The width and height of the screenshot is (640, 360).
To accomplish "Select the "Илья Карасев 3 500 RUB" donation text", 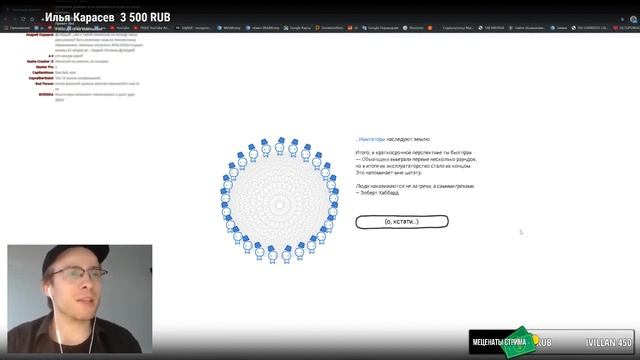I will [107, 18].
